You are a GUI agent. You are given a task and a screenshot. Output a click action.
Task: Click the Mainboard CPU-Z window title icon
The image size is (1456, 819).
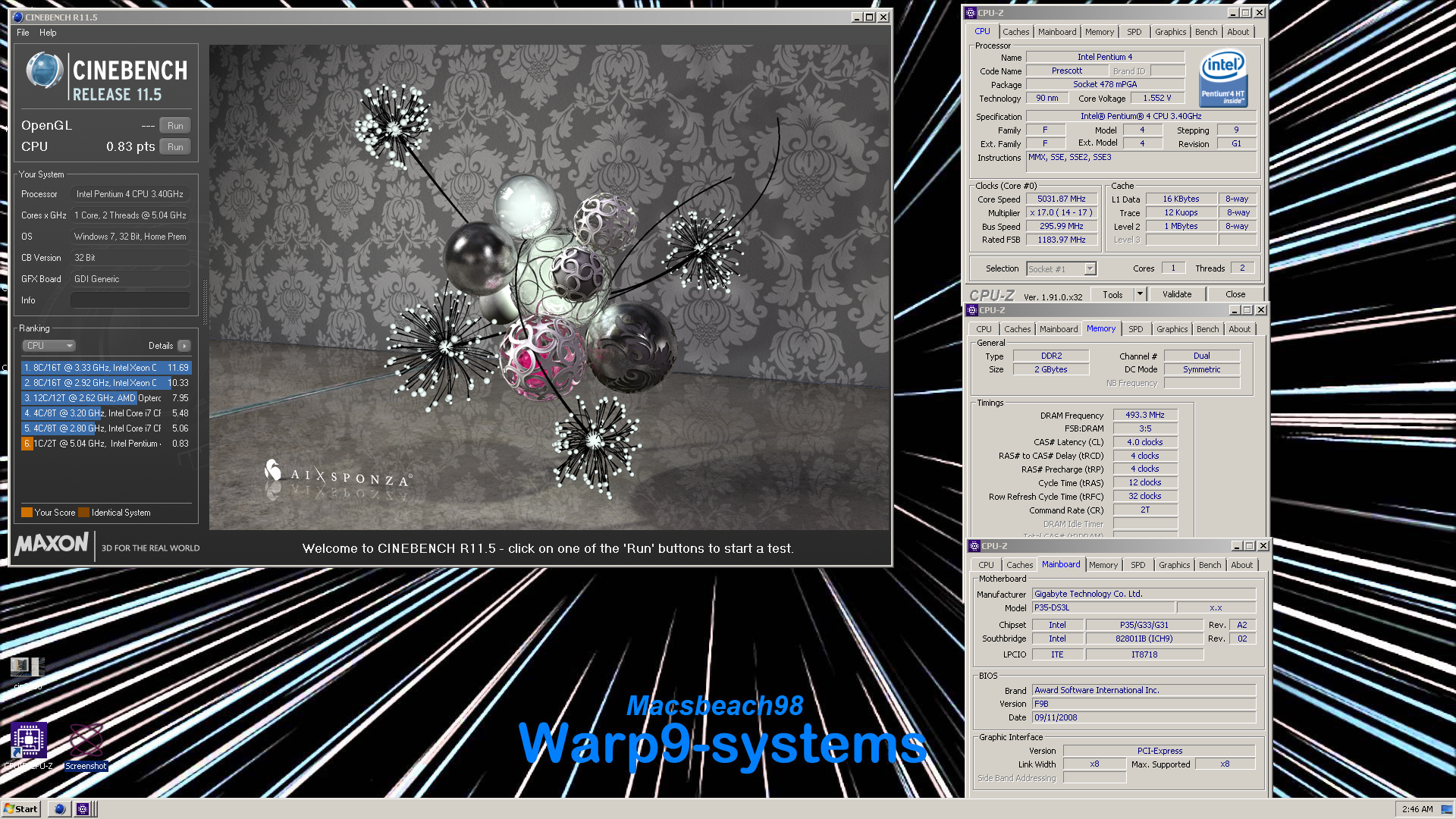tap(974, 546)
